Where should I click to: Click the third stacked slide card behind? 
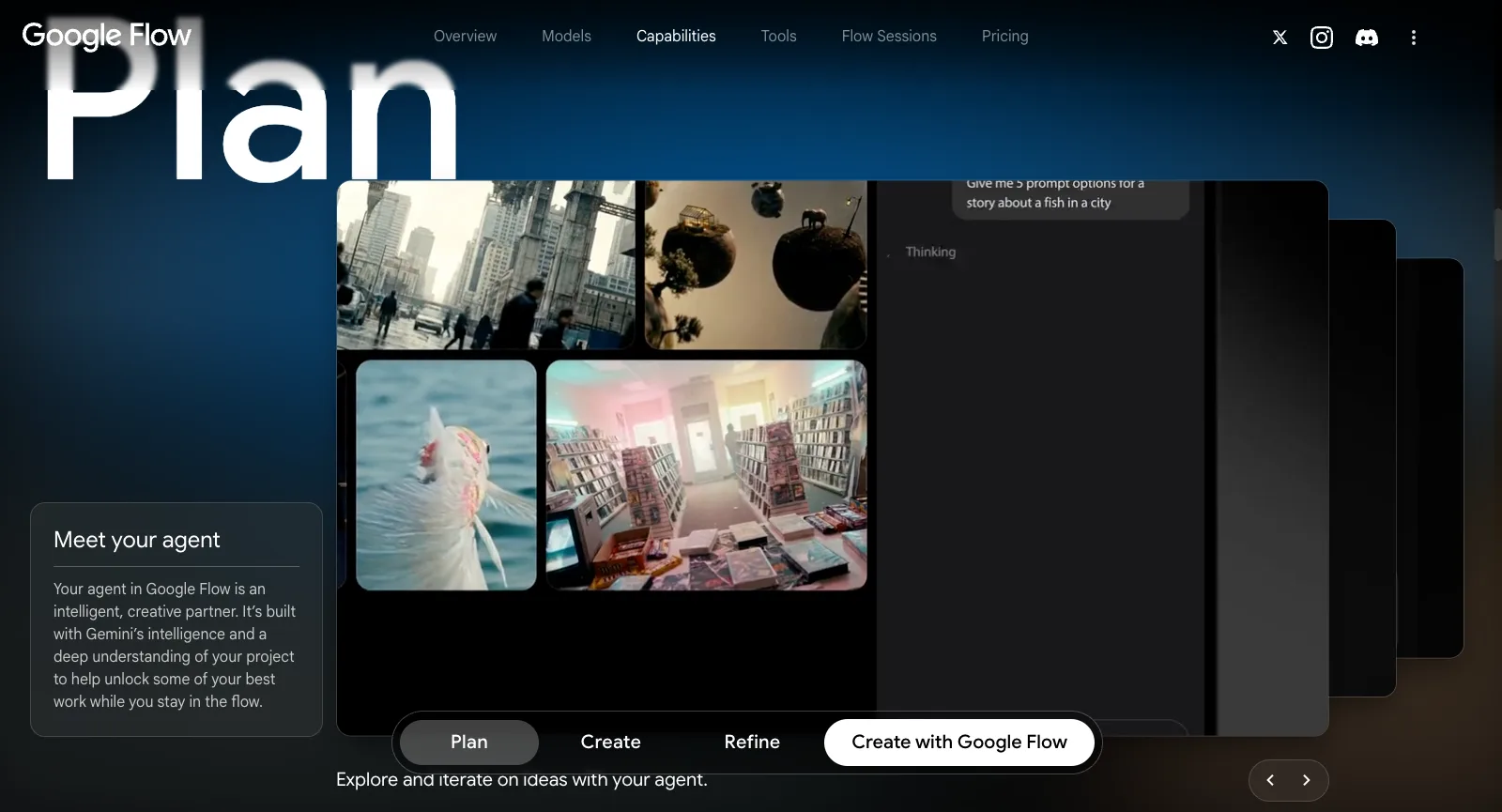pos(1430,458)
